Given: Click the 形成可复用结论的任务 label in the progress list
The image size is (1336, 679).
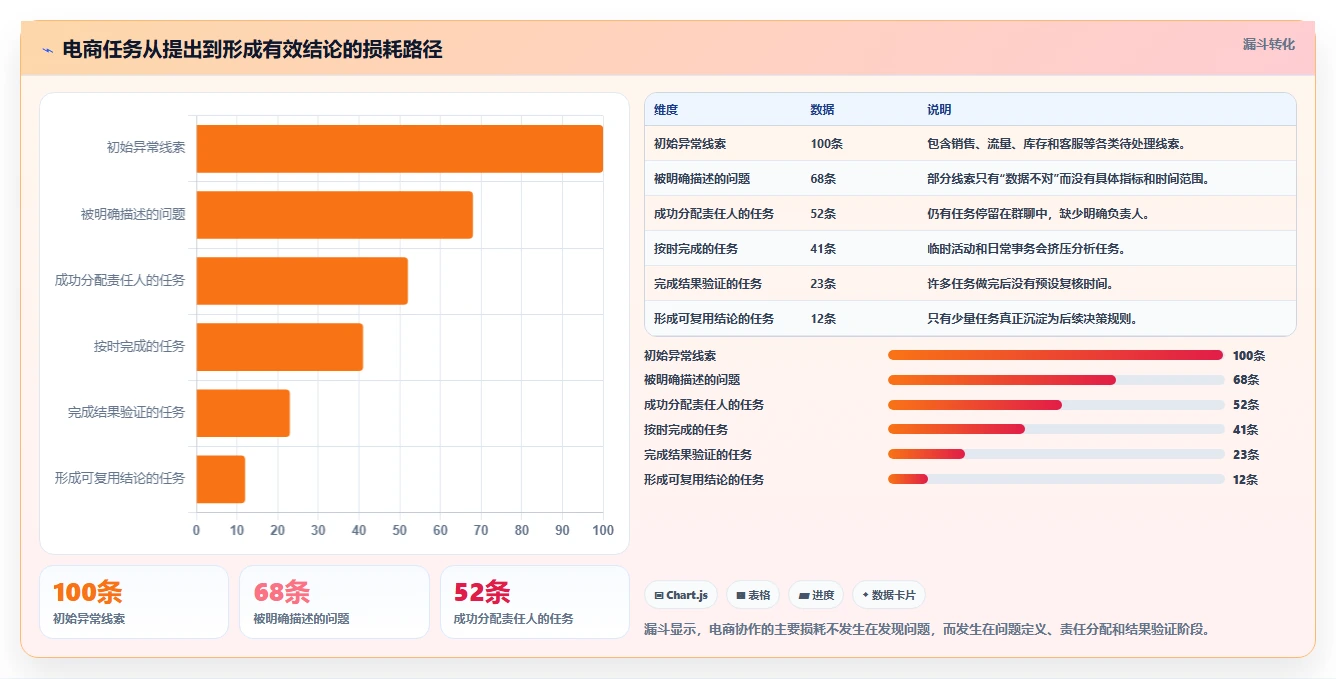Looking at the screenshot, I should click(x=704, y=479).
